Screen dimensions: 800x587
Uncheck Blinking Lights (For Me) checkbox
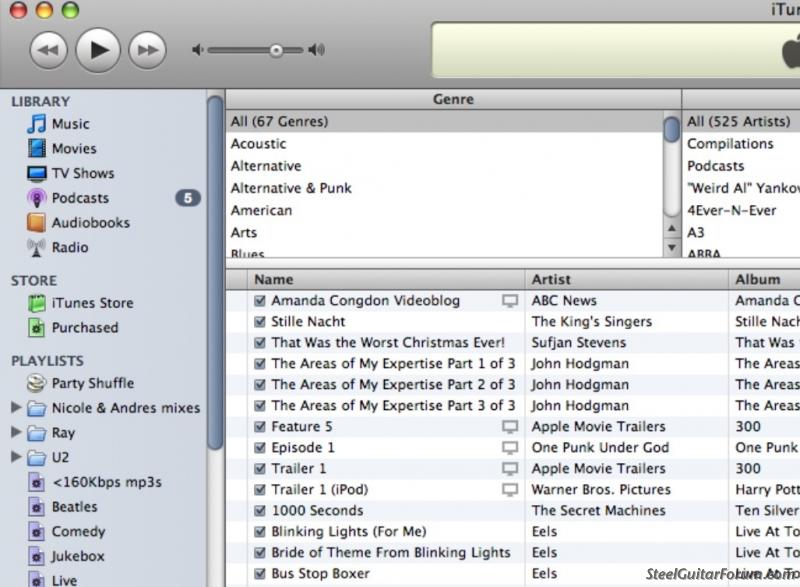pyautogui.click(x=260, y=532)
